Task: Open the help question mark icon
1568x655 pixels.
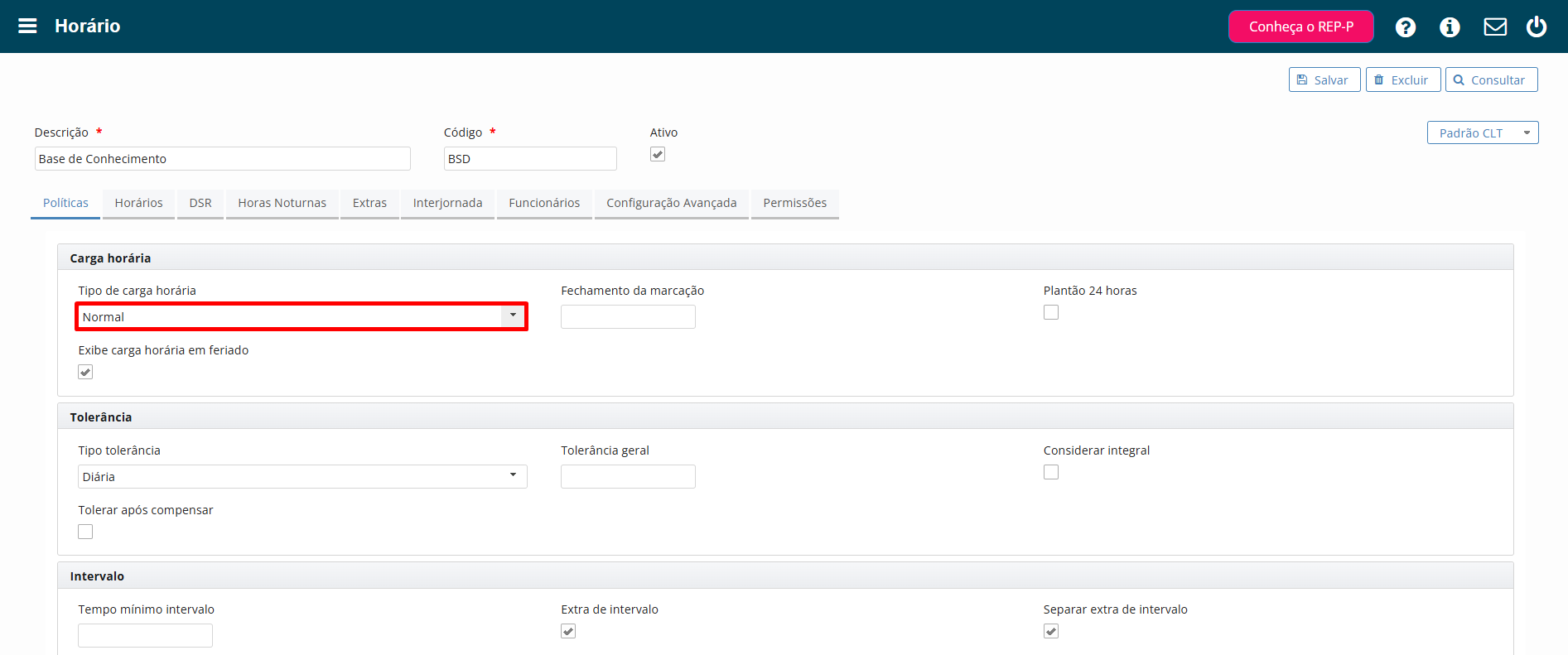Action: point(1405,27)
